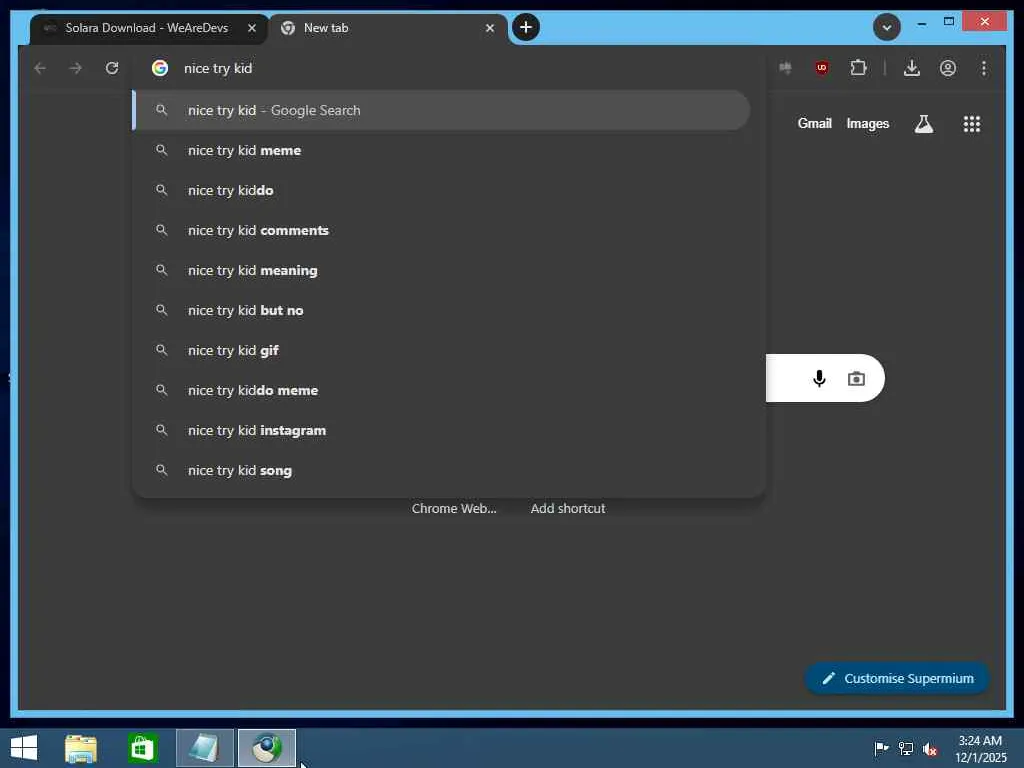Open the Windows Start button
1024x768 pixels.
point(24,748)
